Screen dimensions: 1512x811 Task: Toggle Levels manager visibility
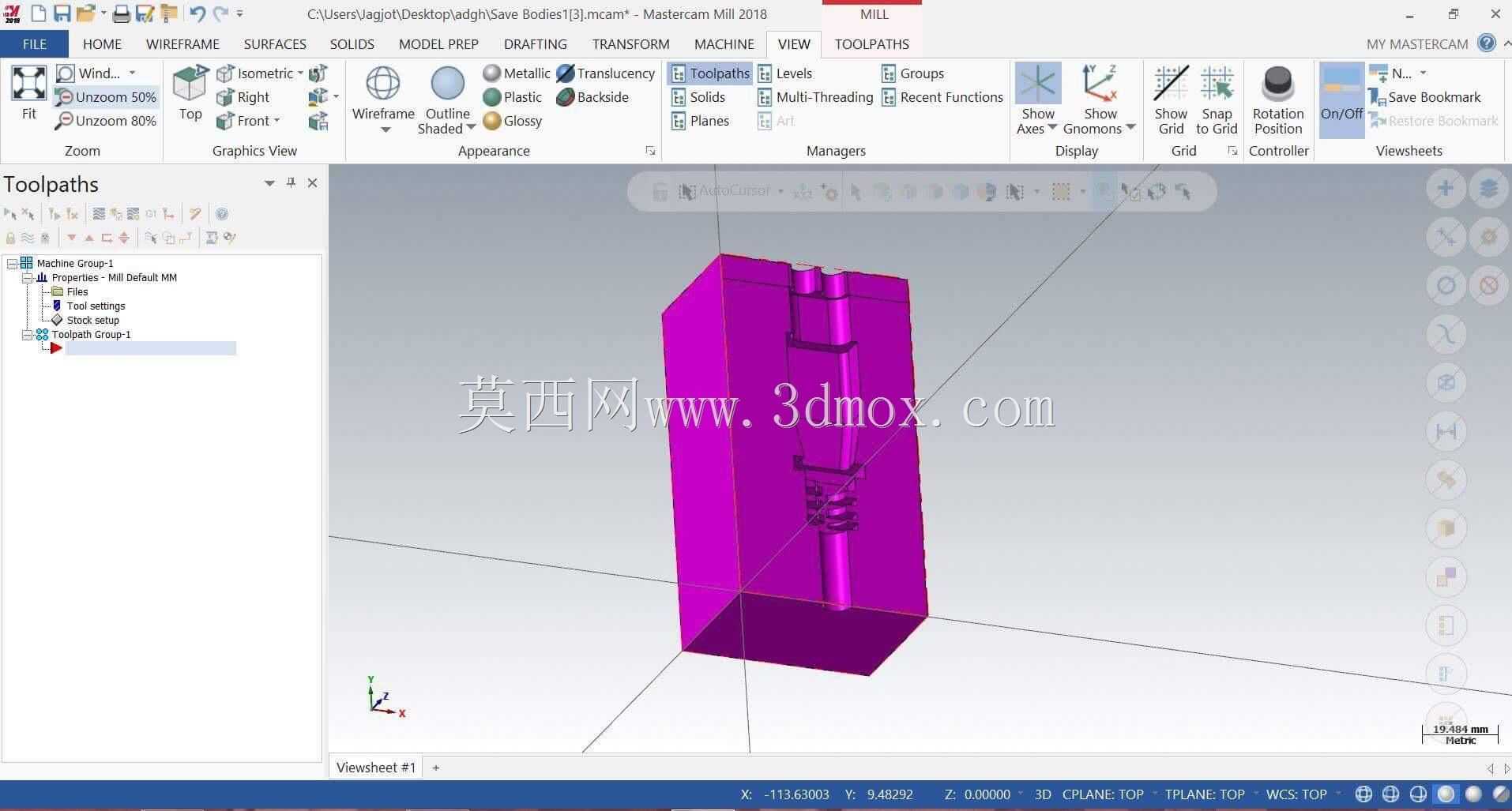point(784,73)
